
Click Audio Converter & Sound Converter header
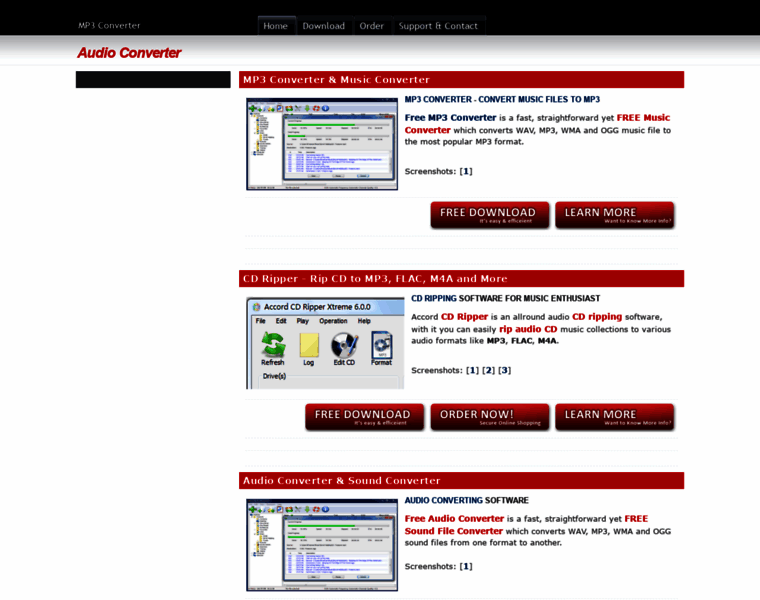point(461,481)
